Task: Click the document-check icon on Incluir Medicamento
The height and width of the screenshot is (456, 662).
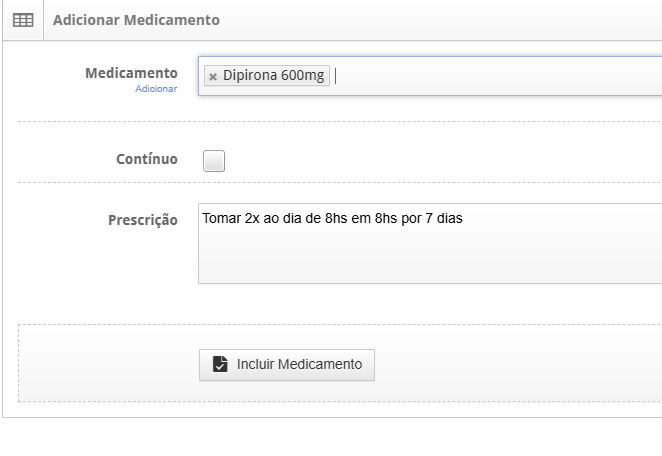Action: [220, 364]
